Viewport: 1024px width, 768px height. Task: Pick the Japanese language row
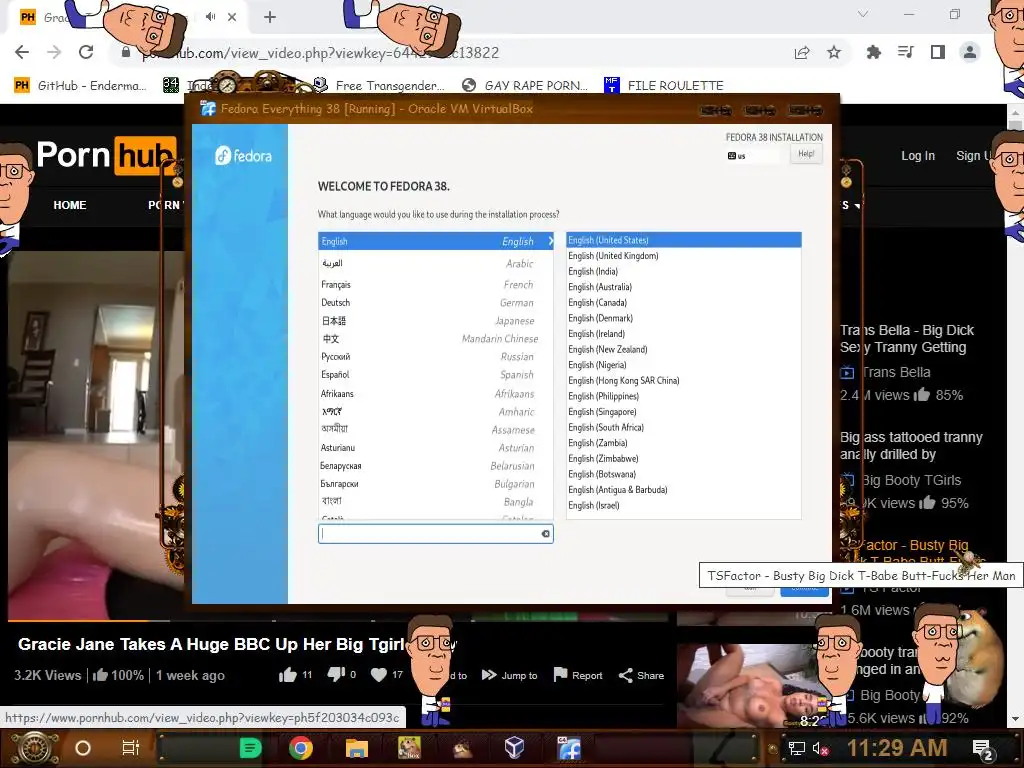[436, 321]
